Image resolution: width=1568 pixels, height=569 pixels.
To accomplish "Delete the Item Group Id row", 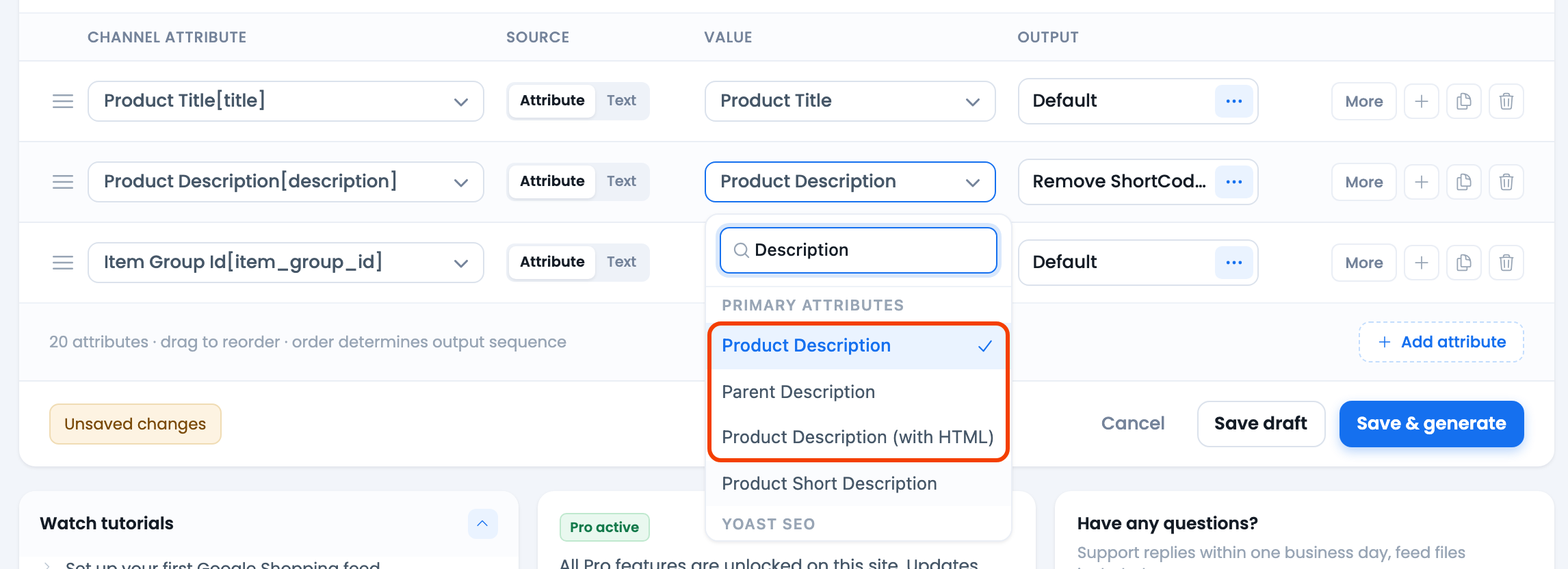I will pyautogui.click(x=1506, y=263).
